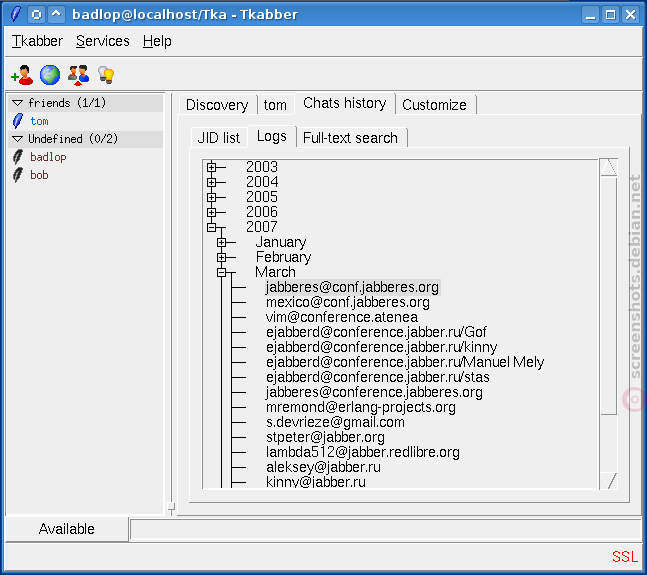
Task: Select contact badlop in roster
Action: click(x=48, y=157)
